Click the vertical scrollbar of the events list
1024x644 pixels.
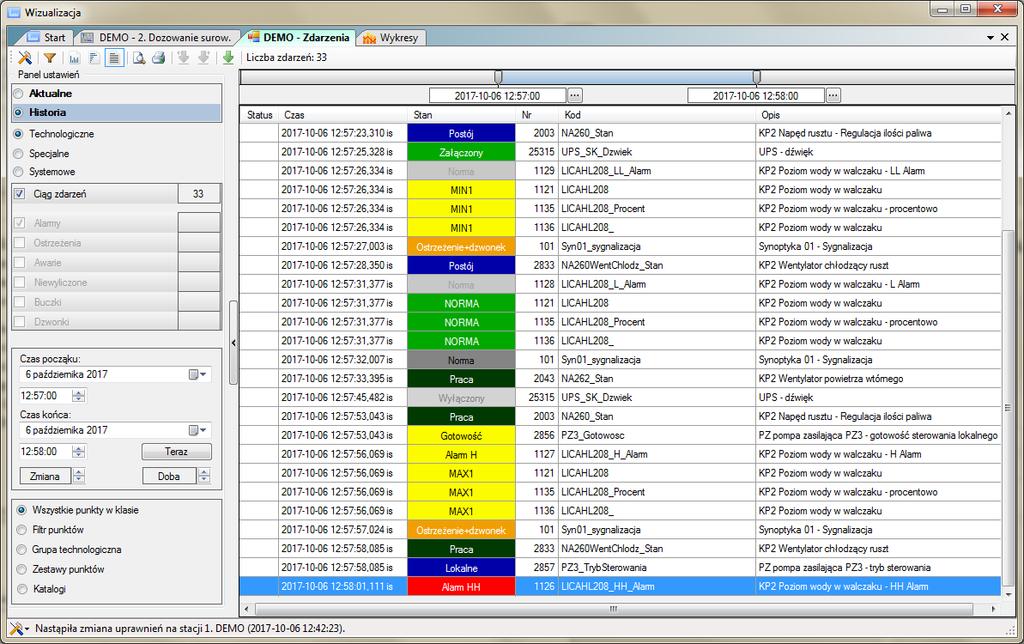(x=1009, y=408)
